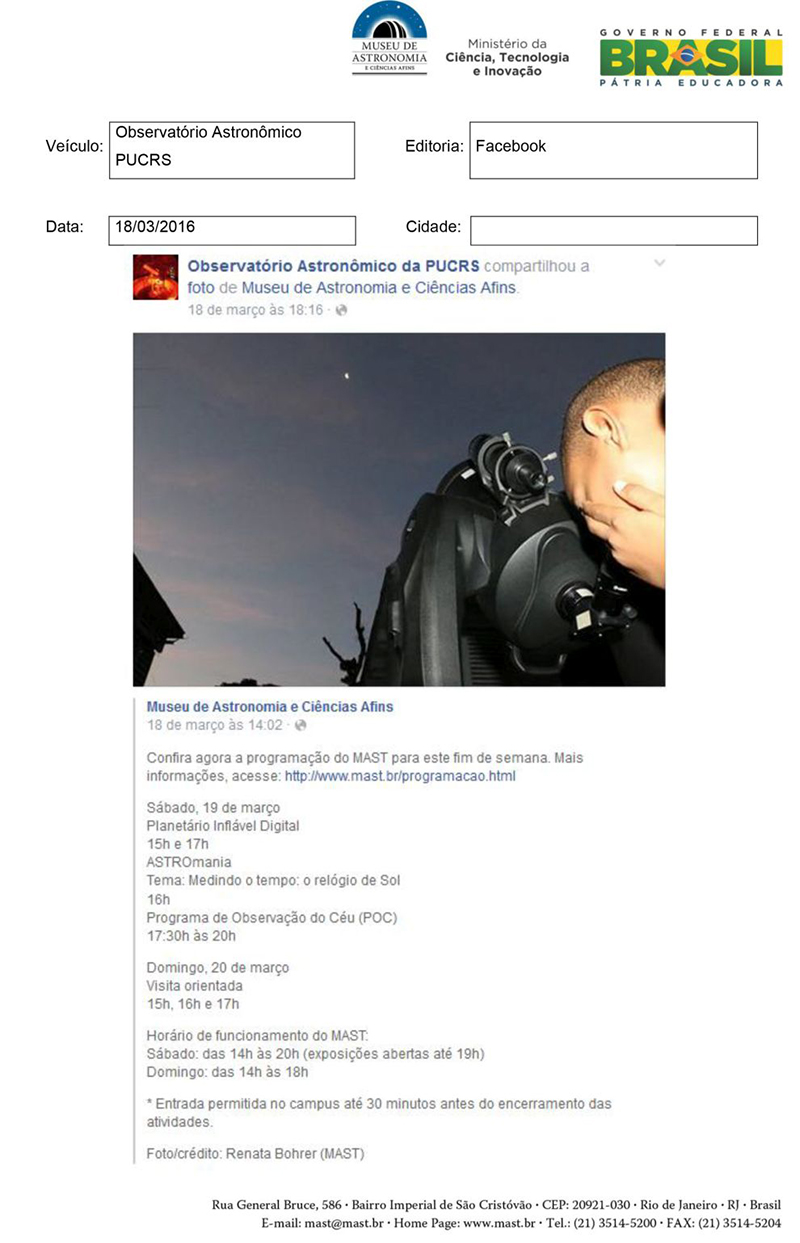Open the mast.br/programacao.html link

400,775
